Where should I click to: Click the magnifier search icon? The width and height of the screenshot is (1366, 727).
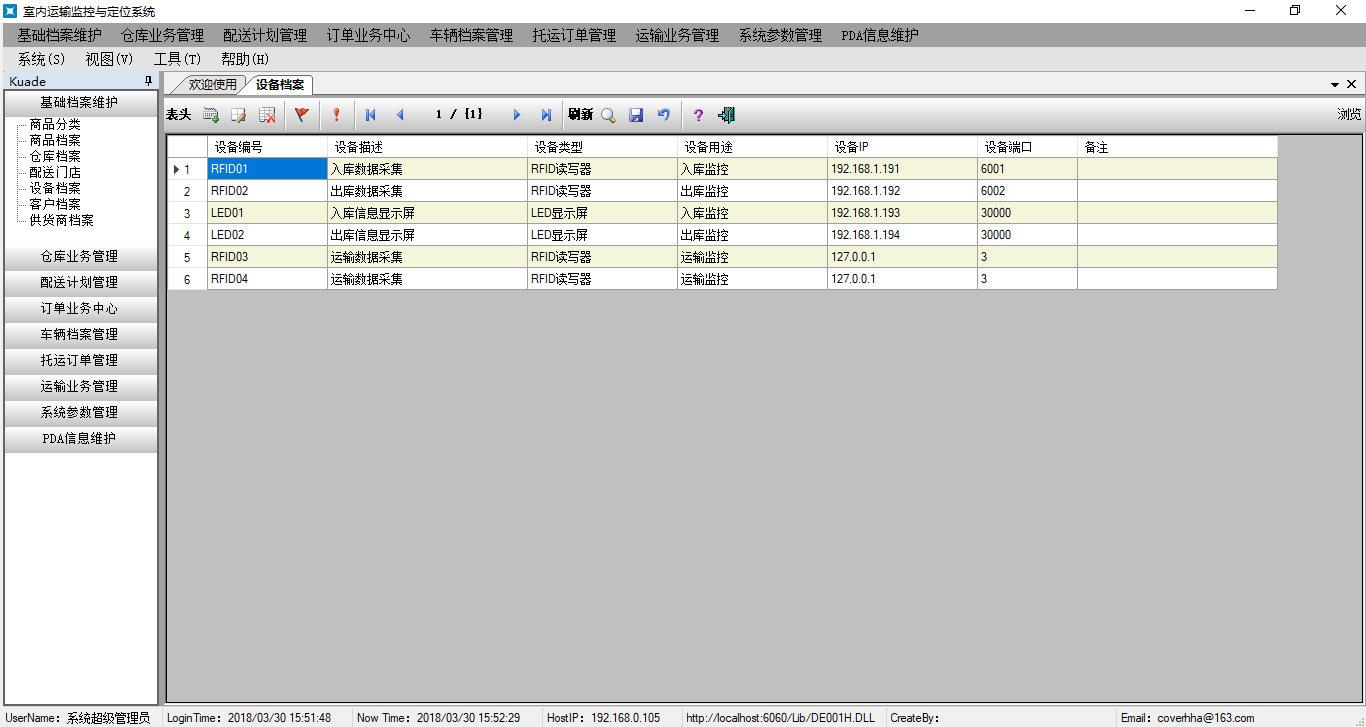click(608, 115)
